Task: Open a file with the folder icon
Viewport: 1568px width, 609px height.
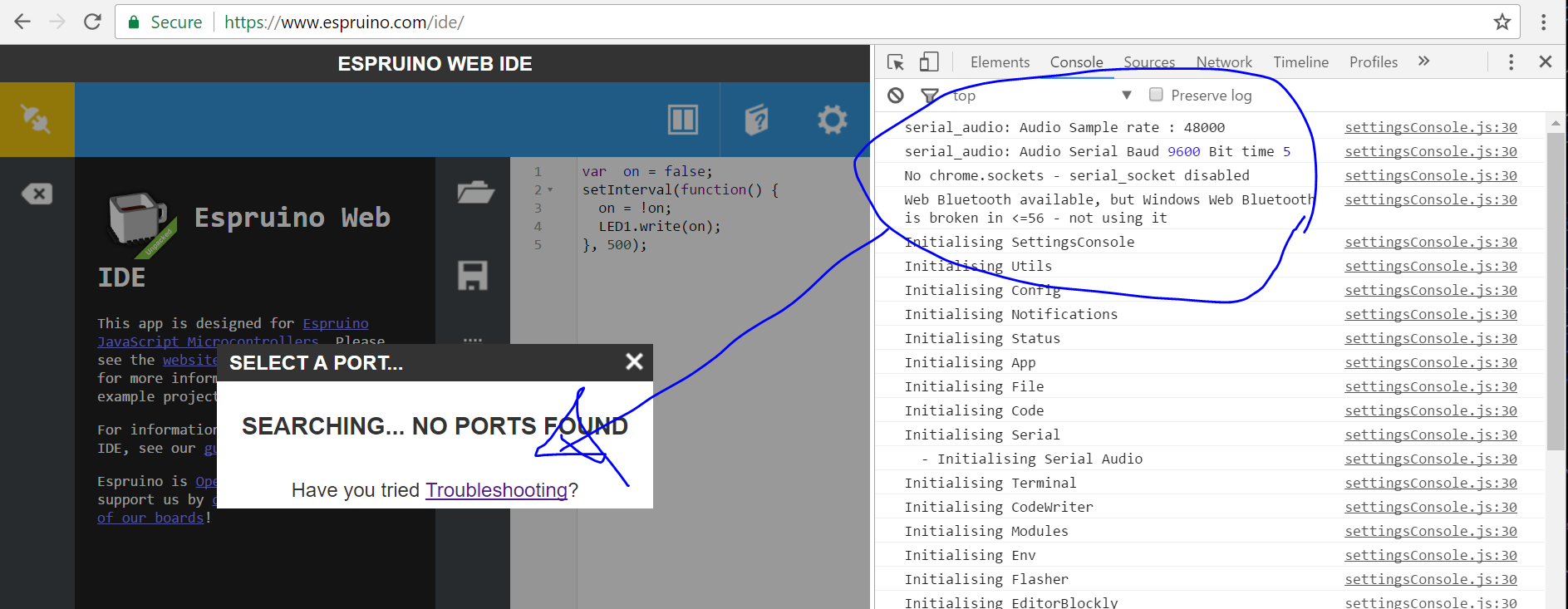Action: pyautogui.click(x=475, y=192)
